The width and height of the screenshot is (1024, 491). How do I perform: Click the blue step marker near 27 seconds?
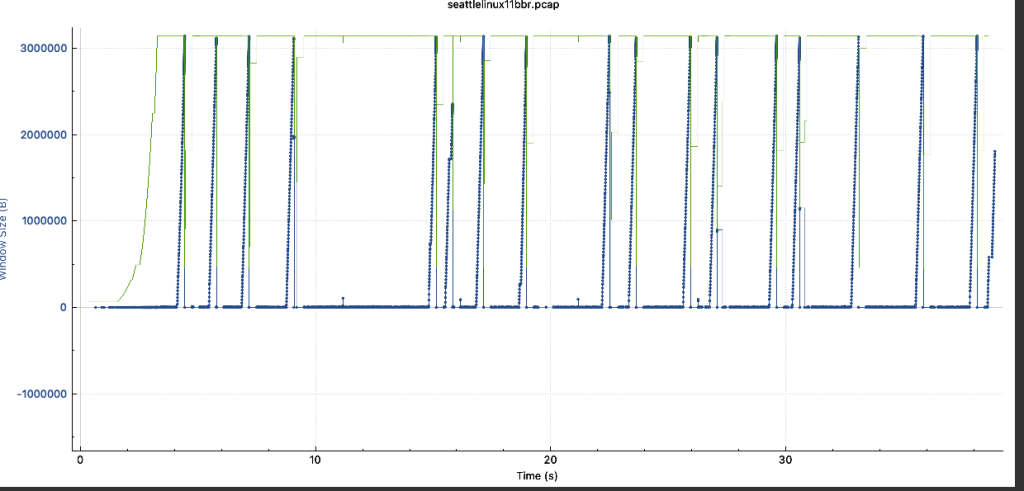click(719, 230)
